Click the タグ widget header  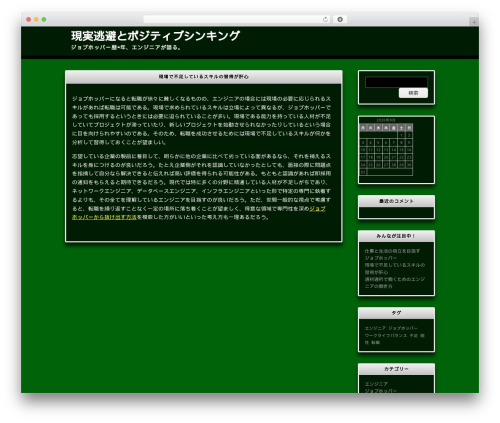pos(396,313)
